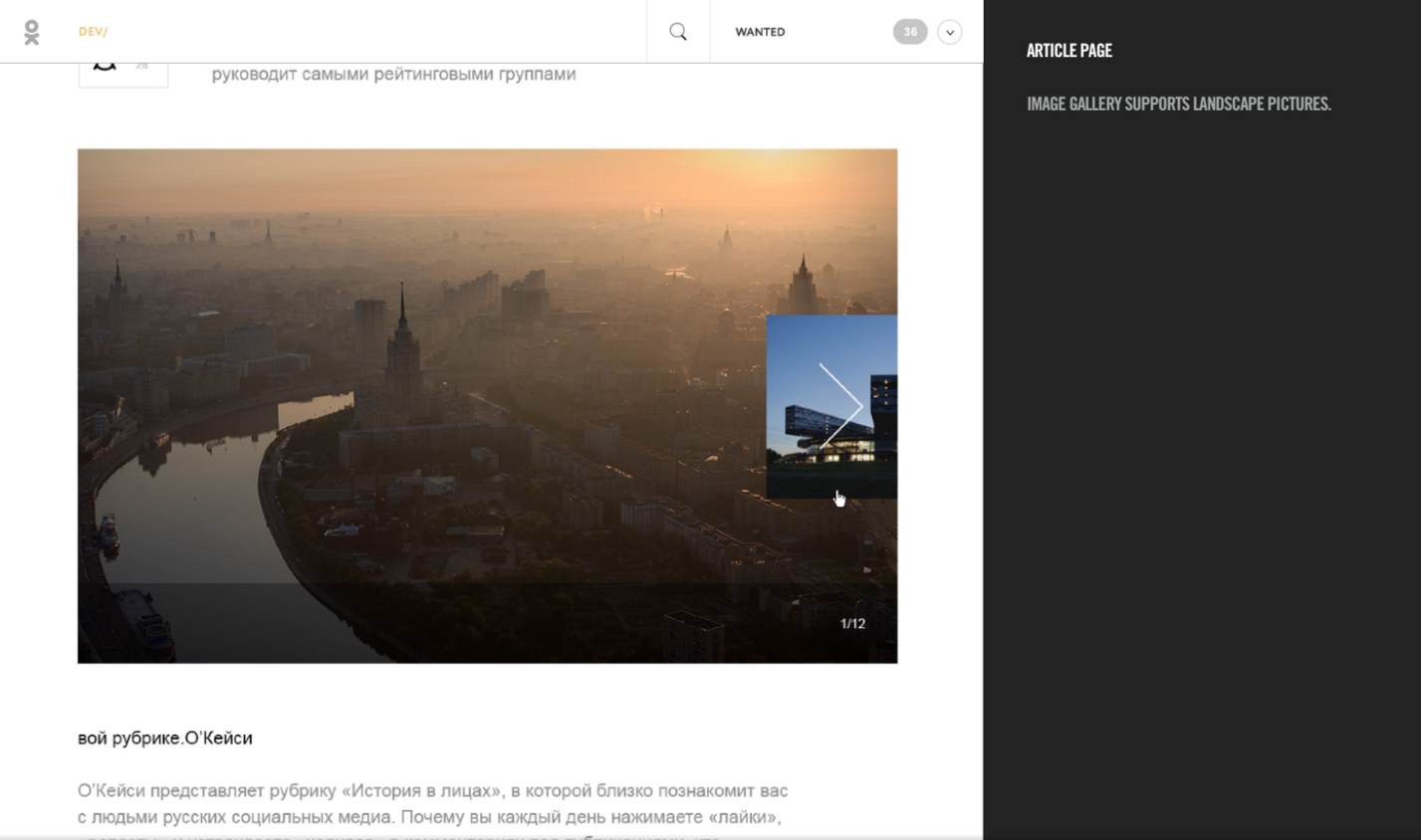Click the text "руководит самыми рейтинговыми группами"
This screenshot has width=1421, height=840.
coord(393,74)
